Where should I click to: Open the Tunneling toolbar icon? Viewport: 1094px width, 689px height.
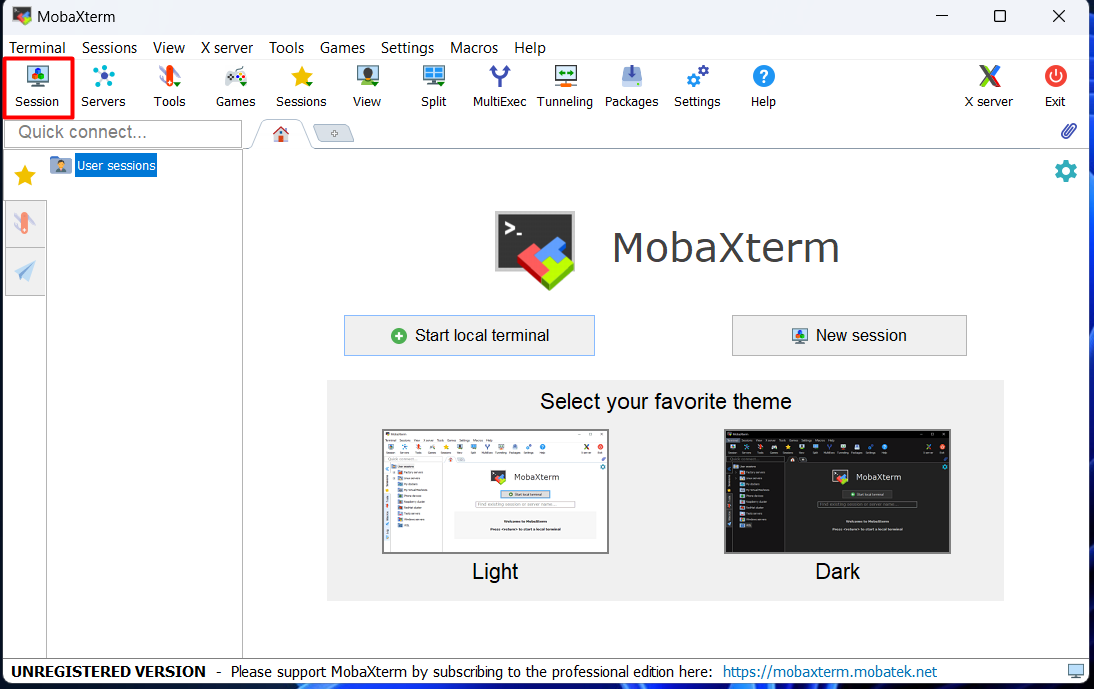click(x=565, y=87)
